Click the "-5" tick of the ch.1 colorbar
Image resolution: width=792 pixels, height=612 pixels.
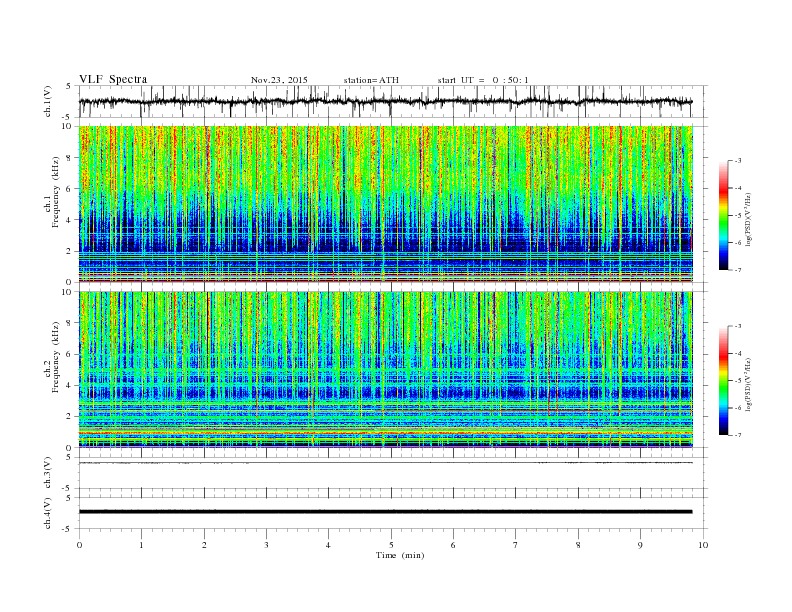[x=738, y=215]
